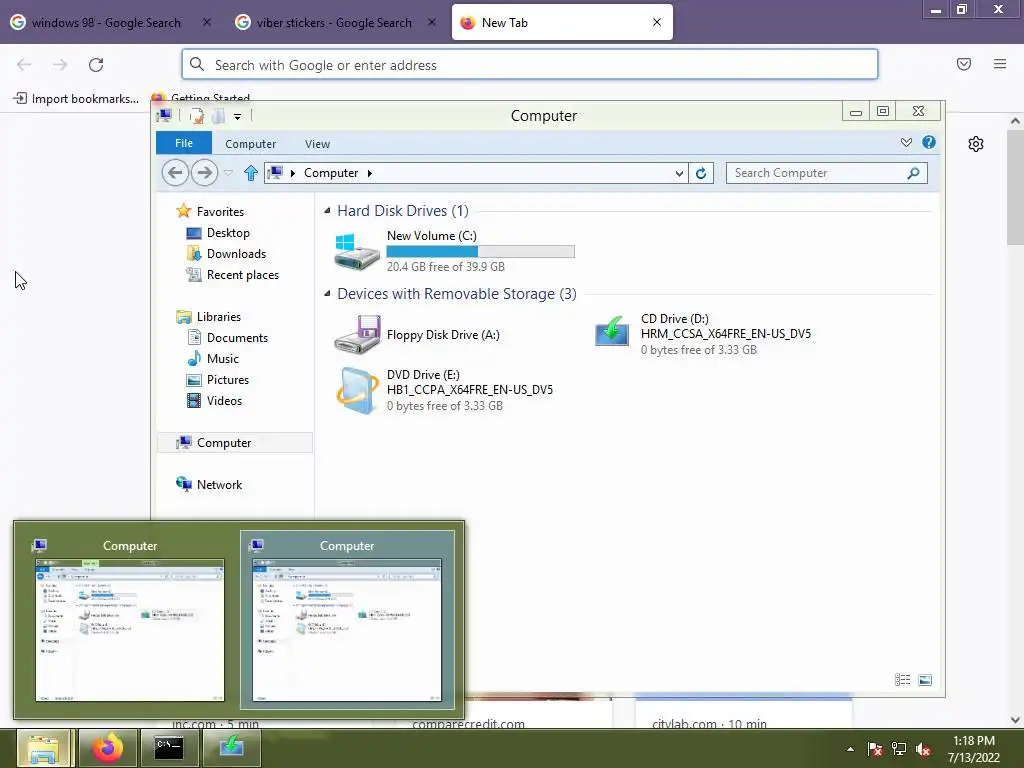Open Action Center flag tray icon
The height and width of the screenshot is (768, 1024).
(875, 750)
